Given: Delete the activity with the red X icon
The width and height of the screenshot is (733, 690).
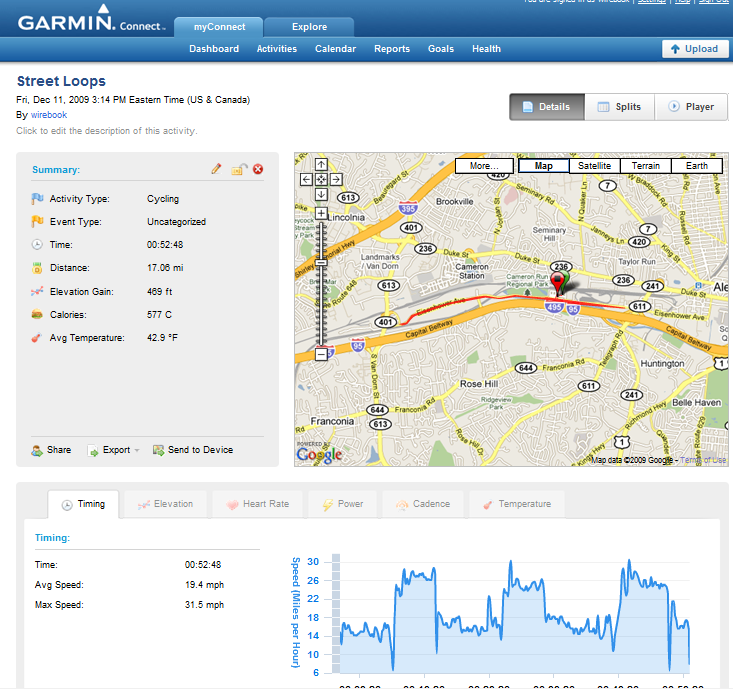Looking at the screenshot, I should click(258, 169).
